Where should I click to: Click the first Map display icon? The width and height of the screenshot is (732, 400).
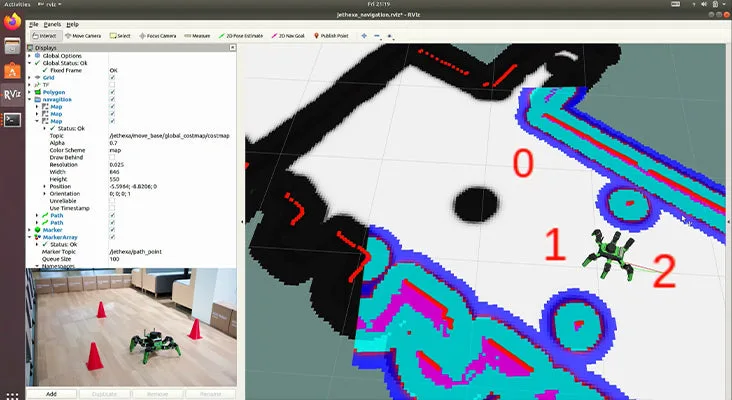tap(45, 106)
